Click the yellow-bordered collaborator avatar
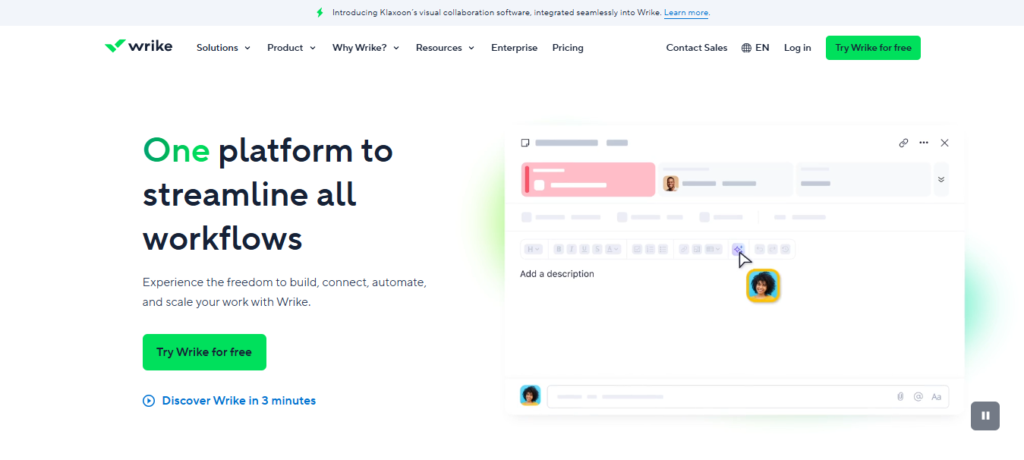Image resolution: width=1024 pixels, height=460 pixels. pos(763,286)
